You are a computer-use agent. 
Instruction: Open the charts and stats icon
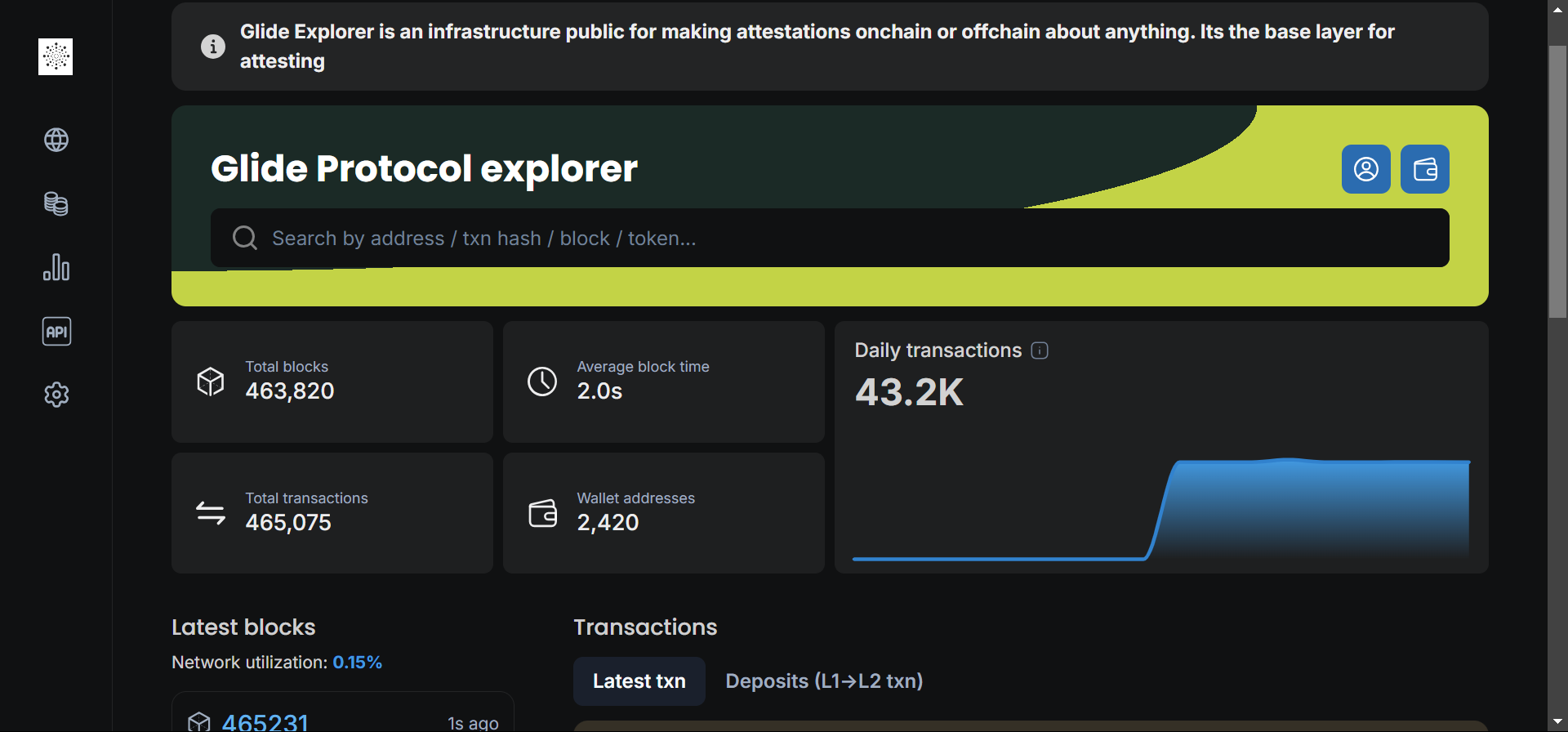[x=56, y=267]
